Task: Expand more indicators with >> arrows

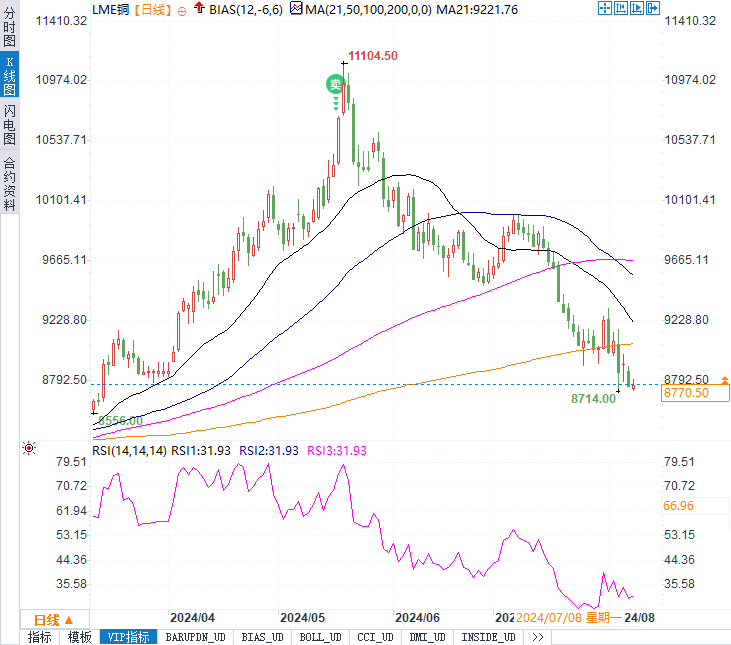Action: tap(538, 637)
